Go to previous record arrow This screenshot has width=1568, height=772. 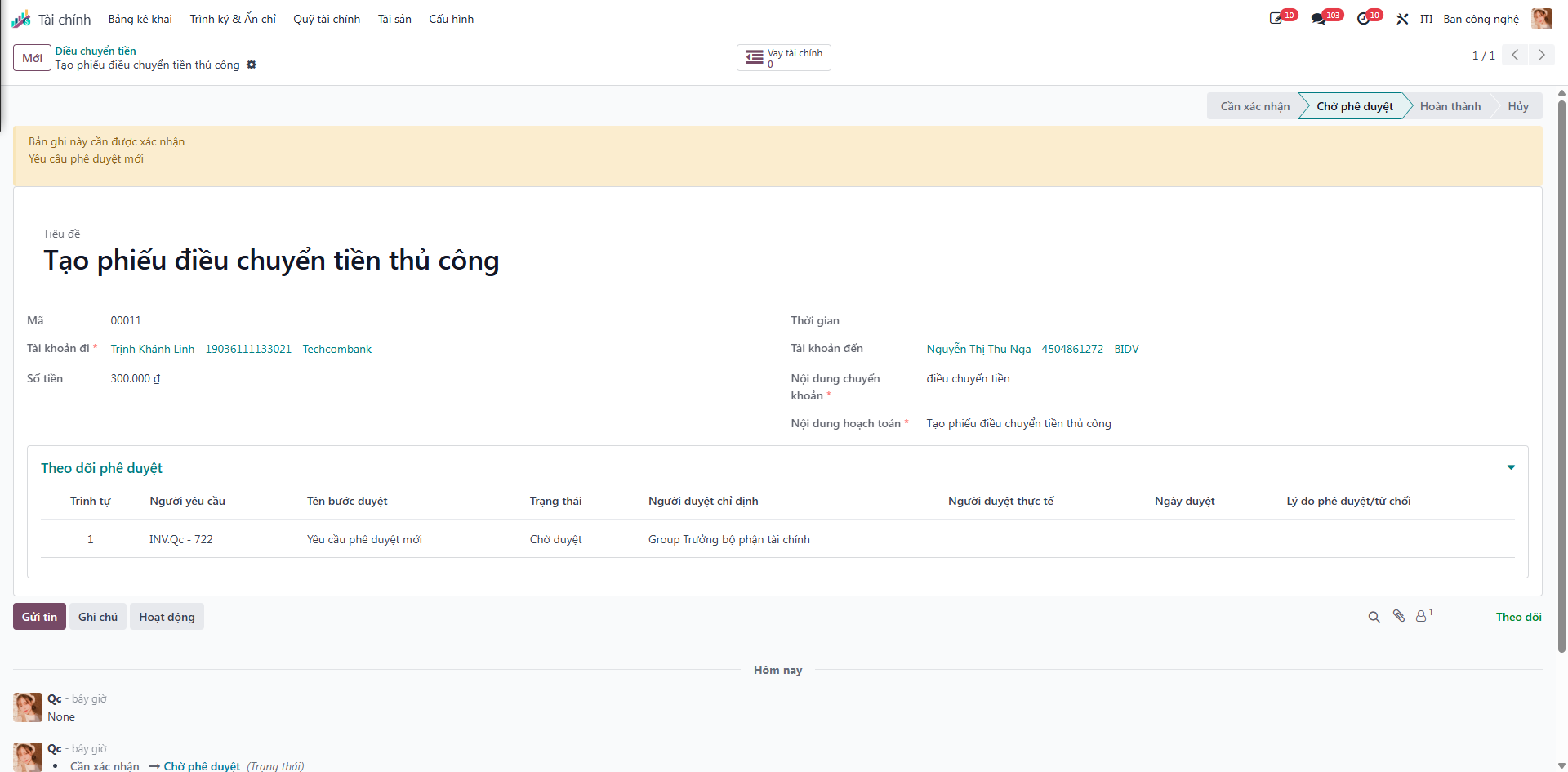pos(1515,55)
